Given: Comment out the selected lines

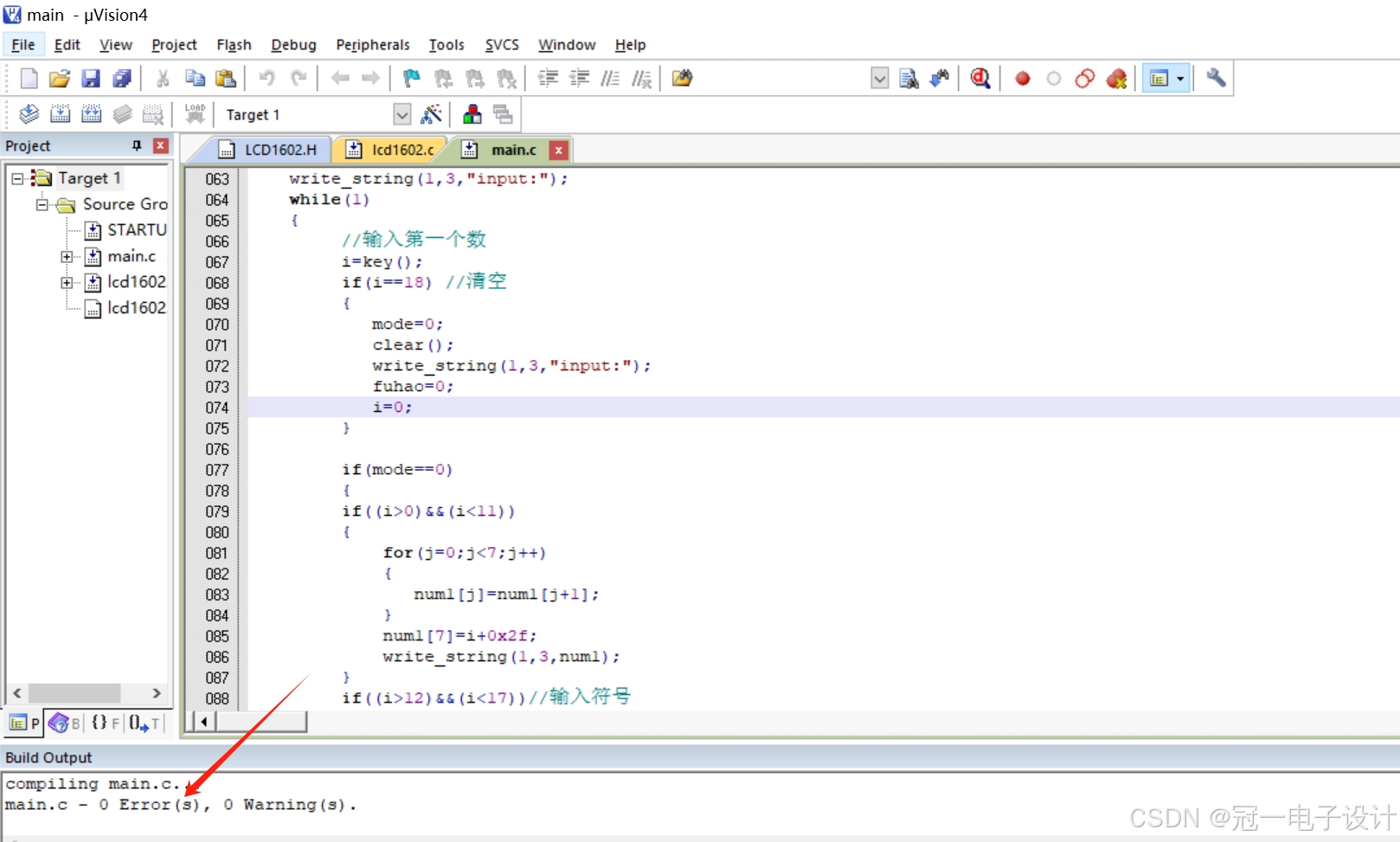Looking at the screenshot, I should 610,79.
